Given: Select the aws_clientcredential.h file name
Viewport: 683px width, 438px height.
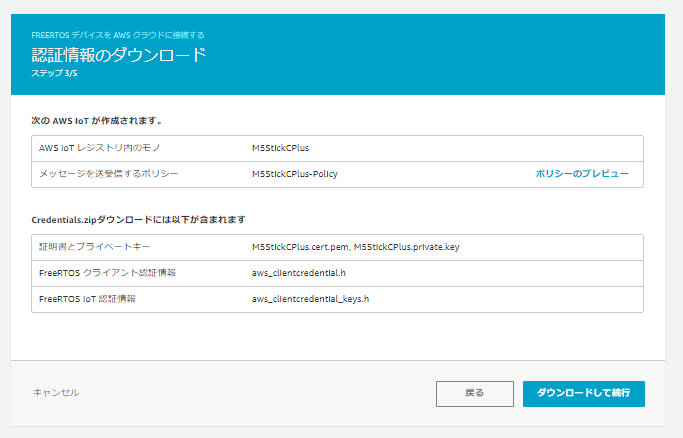Looking at the screenshot, I should point(299,273).
